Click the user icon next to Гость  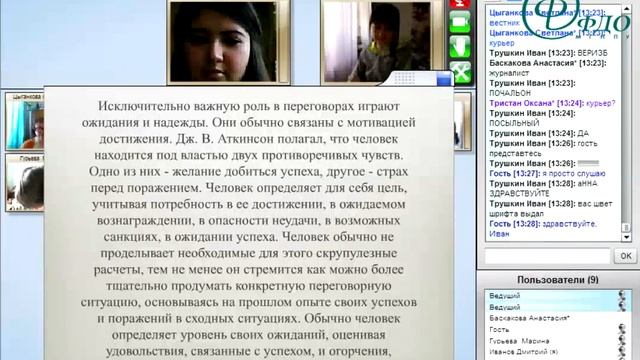pyautogui.click(x=622, y=329)
